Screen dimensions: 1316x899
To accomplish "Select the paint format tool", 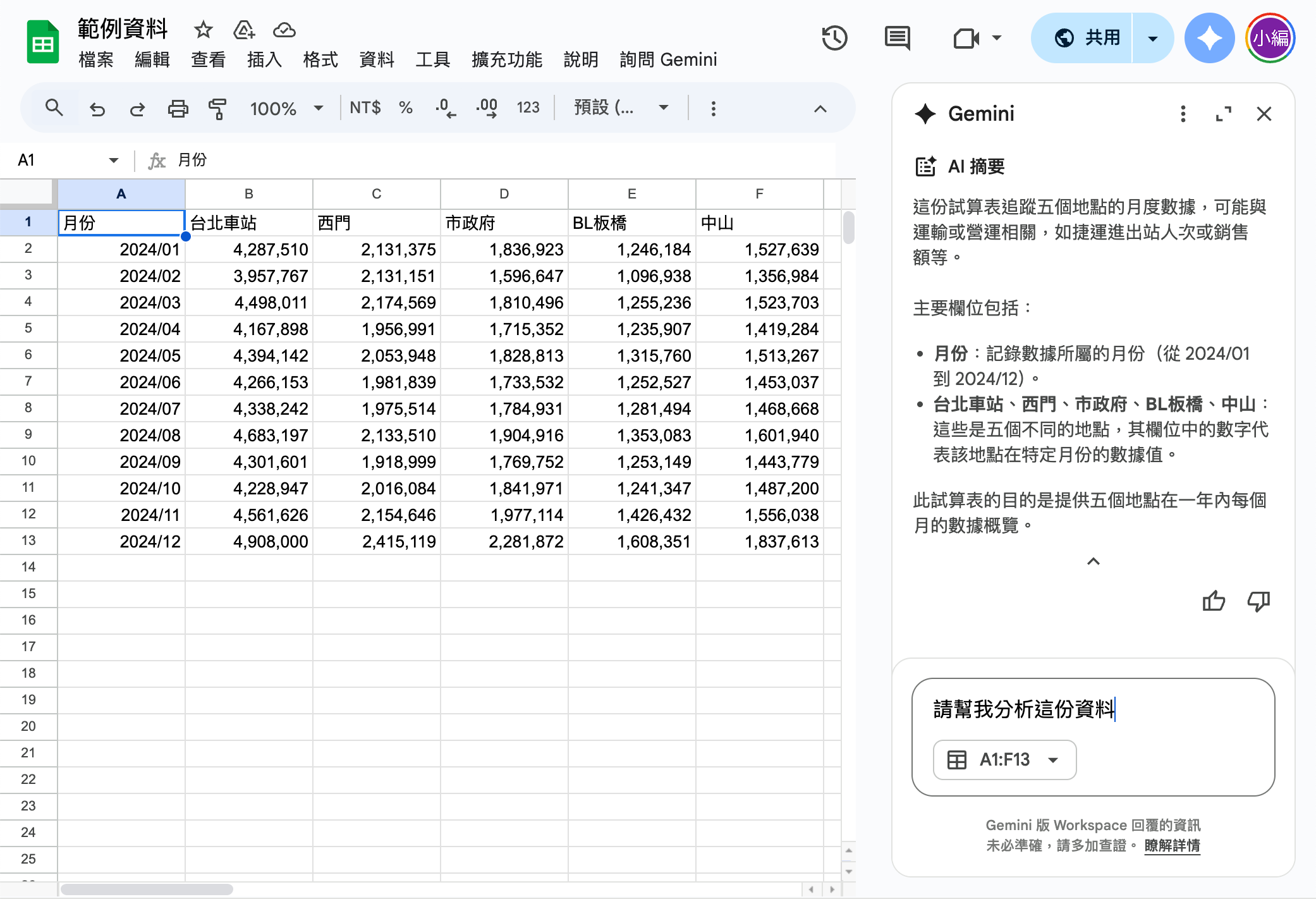I will click(217, 109).
